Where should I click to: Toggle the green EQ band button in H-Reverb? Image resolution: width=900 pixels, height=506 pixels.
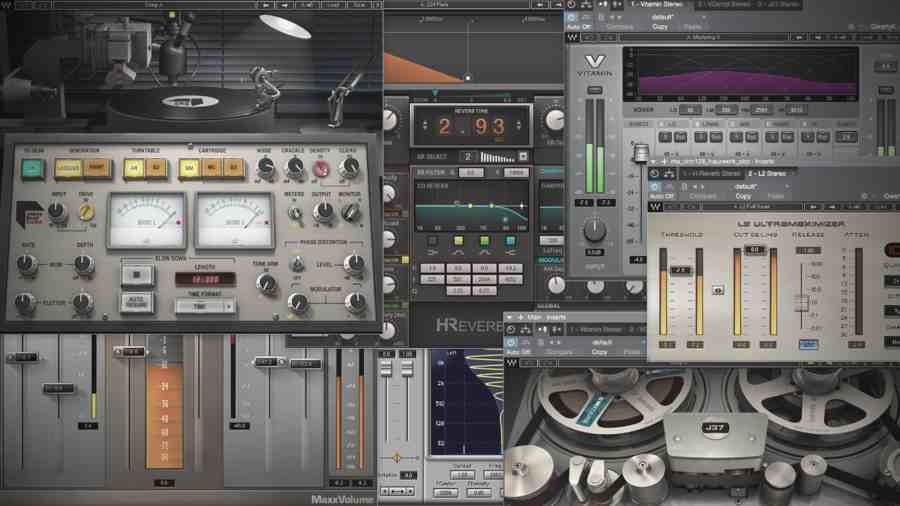tap(484, 241)
